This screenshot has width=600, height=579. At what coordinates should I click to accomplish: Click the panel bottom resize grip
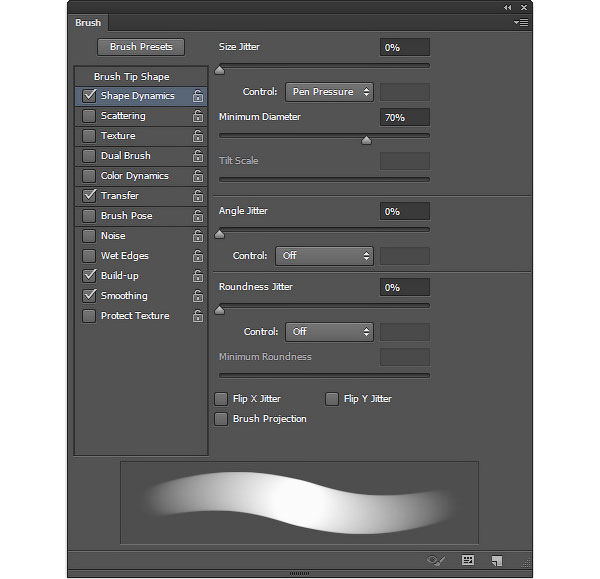pos(299,573)
